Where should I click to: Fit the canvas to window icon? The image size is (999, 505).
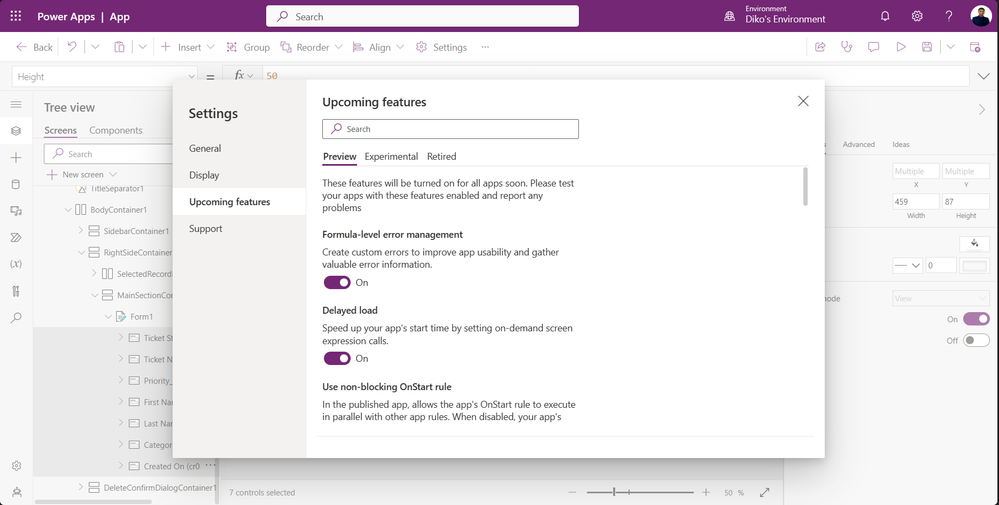pos(765,492)
